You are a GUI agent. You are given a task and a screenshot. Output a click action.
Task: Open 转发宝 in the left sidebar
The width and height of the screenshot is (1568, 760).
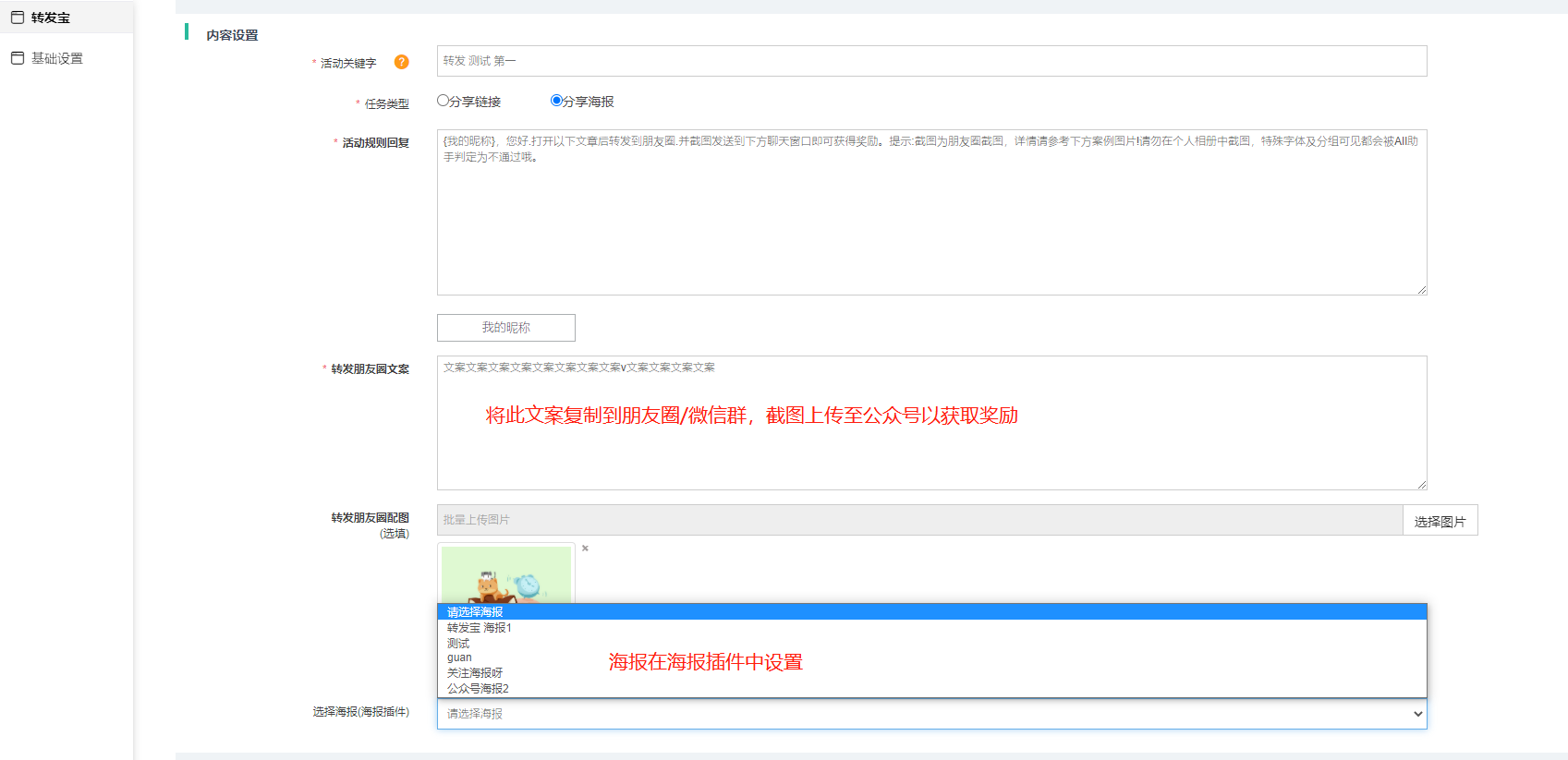coord(51,18)
